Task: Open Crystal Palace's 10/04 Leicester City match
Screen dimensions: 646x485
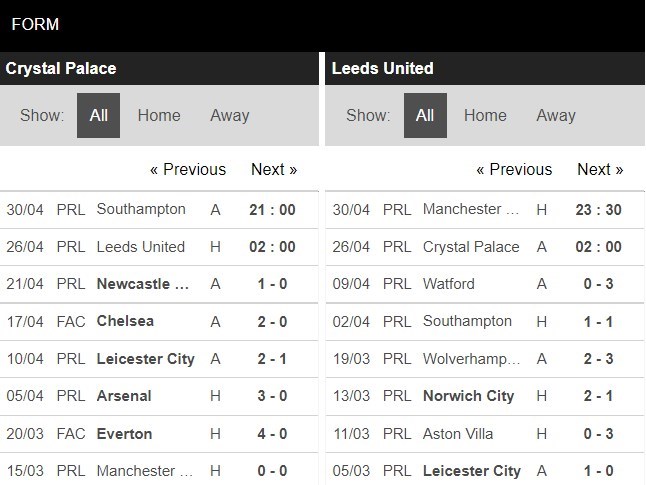Action: coord(144,359)
